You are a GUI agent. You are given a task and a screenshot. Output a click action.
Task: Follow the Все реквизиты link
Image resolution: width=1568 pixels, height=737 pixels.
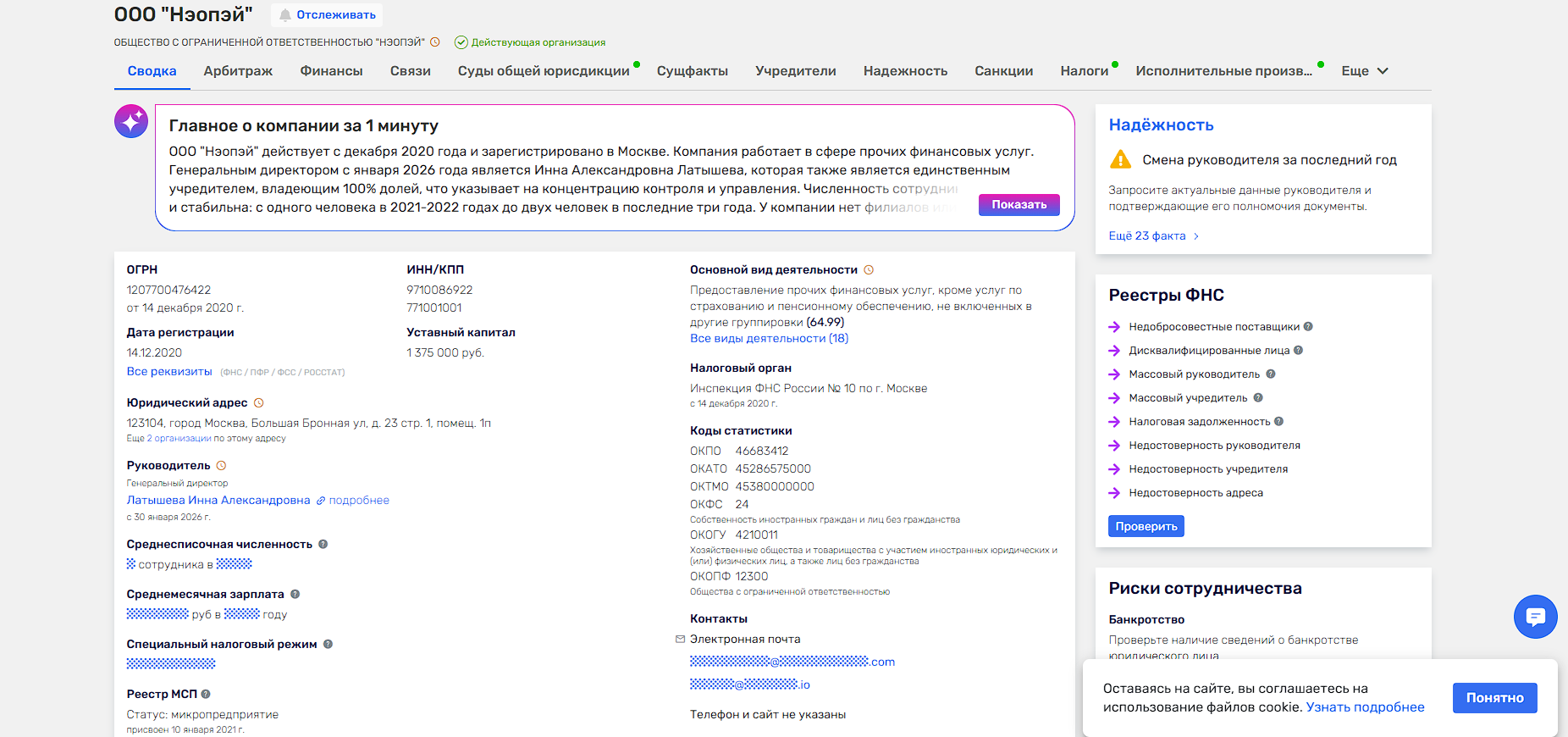click(169, 372)
